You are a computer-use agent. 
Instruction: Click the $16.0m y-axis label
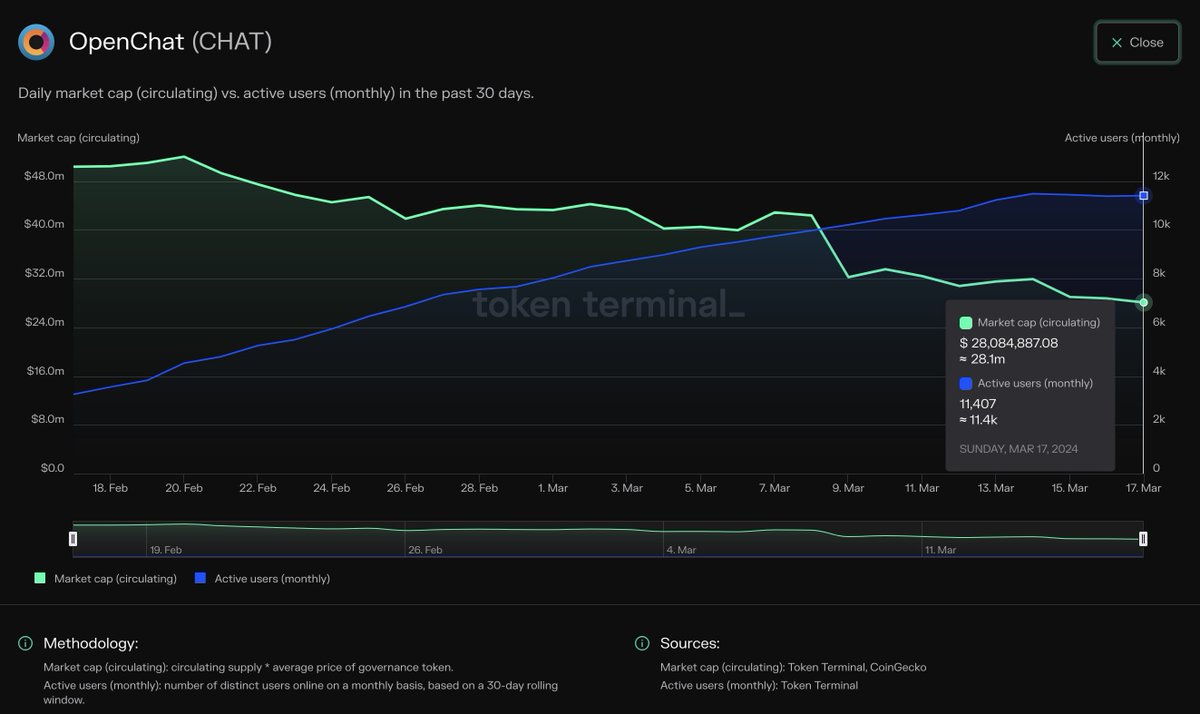[x=44, y=371]
